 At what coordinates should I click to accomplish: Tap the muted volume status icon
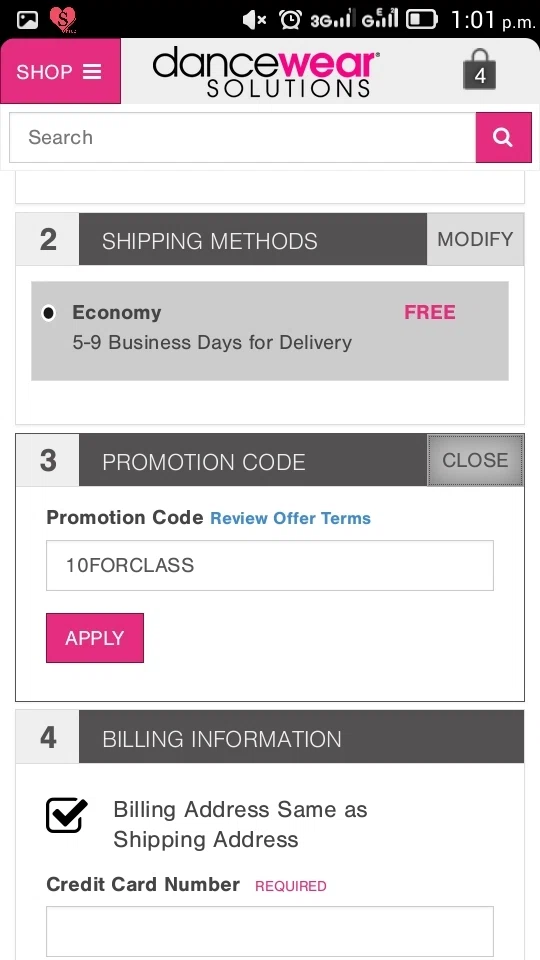tap(253, 20)
